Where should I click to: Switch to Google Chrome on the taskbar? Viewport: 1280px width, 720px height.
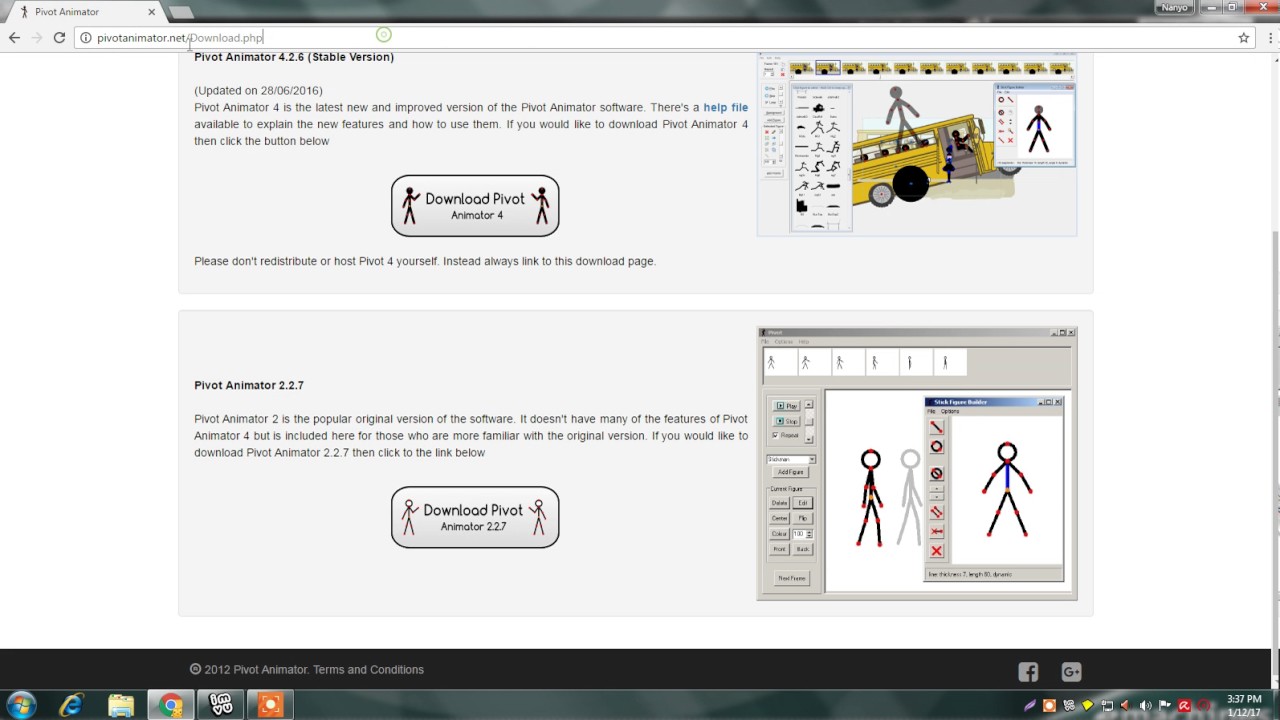click(171, 705)
